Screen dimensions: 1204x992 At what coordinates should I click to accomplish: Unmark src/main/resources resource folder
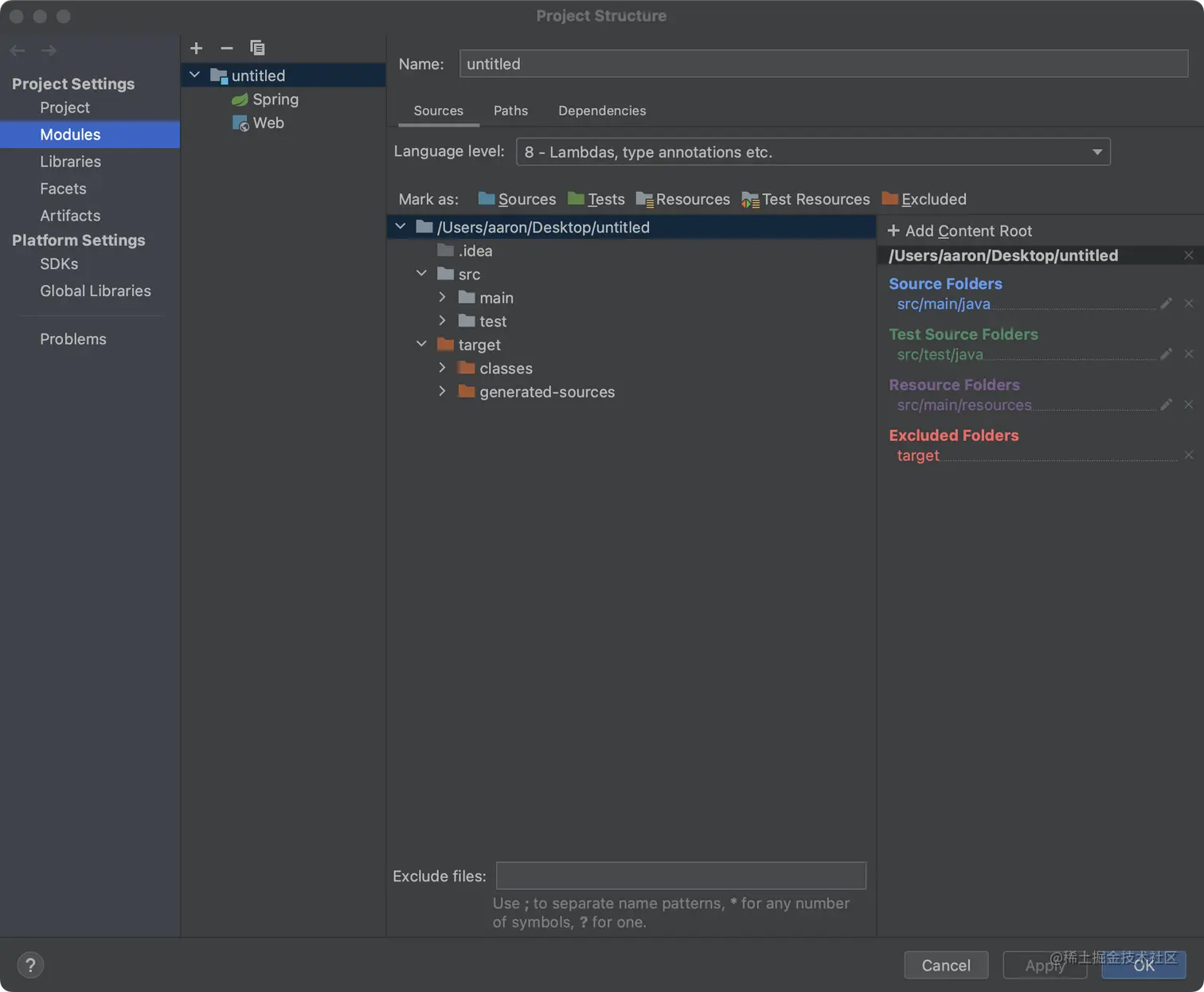click(x=1189, y=404)
